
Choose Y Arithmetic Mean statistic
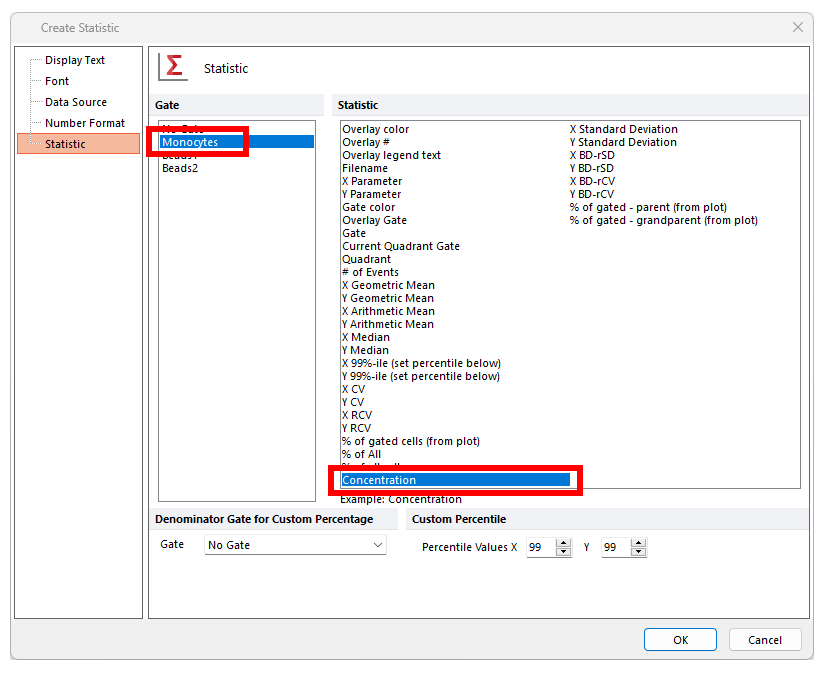(x=388, y=324)
